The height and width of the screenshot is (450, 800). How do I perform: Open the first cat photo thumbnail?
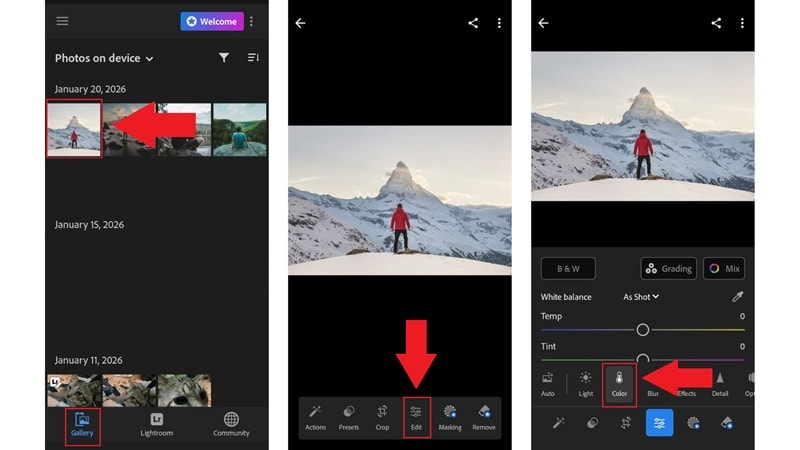click(x=74, y=390)
